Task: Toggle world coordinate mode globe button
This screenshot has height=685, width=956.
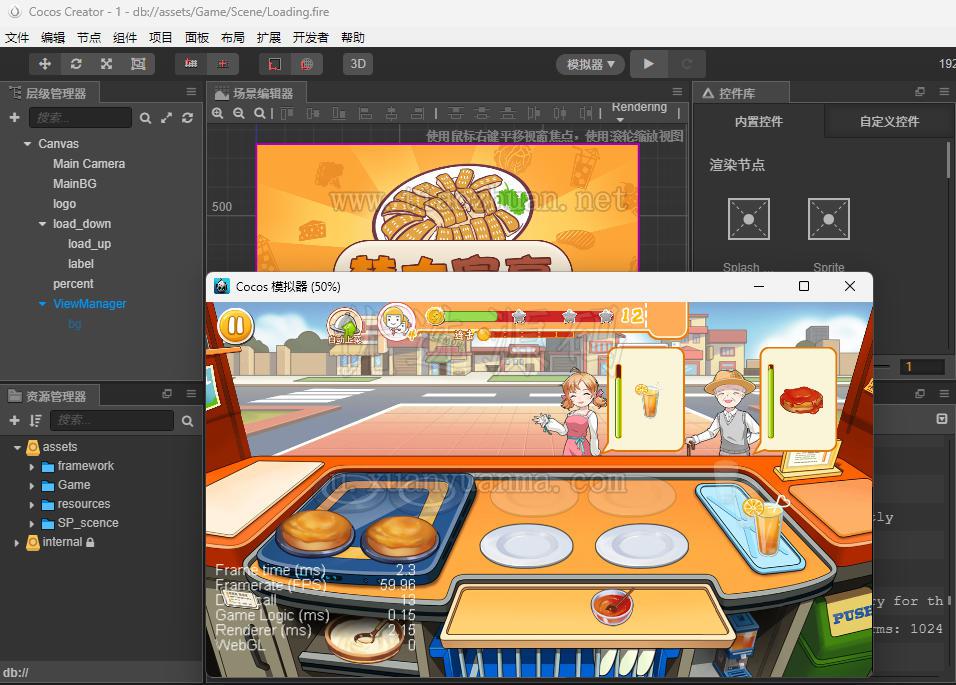Action: [x=307, y=64]
